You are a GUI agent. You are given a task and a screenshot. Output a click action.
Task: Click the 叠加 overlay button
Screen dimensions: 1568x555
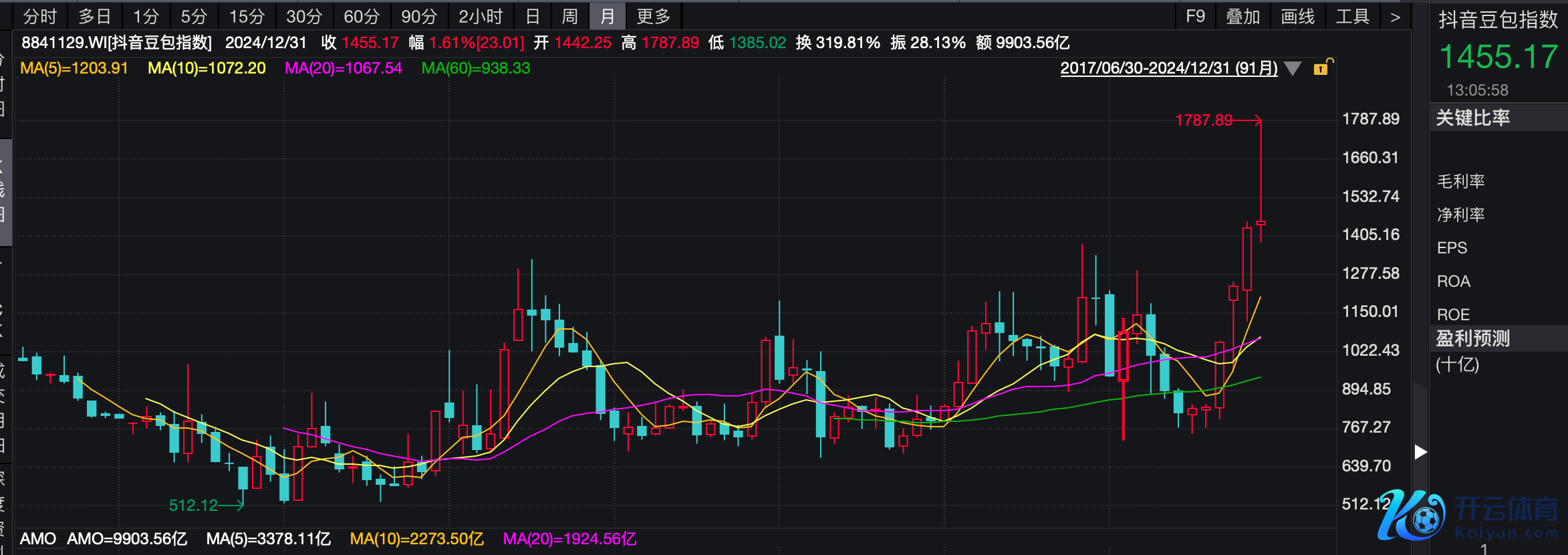(x=1243, y=17)
